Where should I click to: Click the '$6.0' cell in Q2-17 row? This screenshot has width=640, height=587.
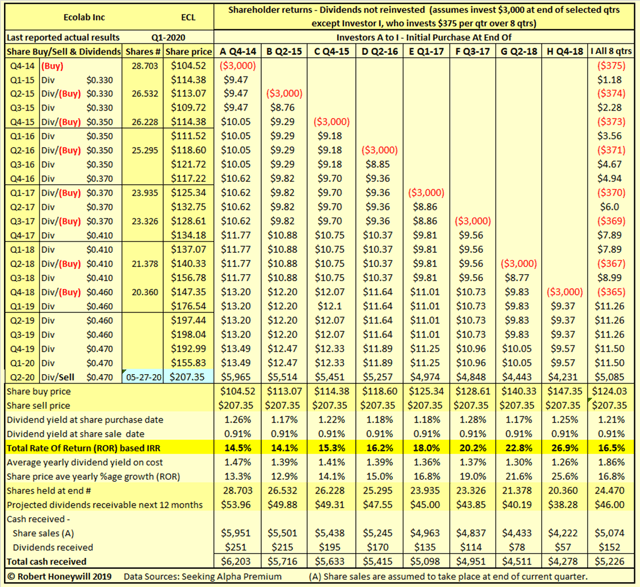(x=609, y=207)
